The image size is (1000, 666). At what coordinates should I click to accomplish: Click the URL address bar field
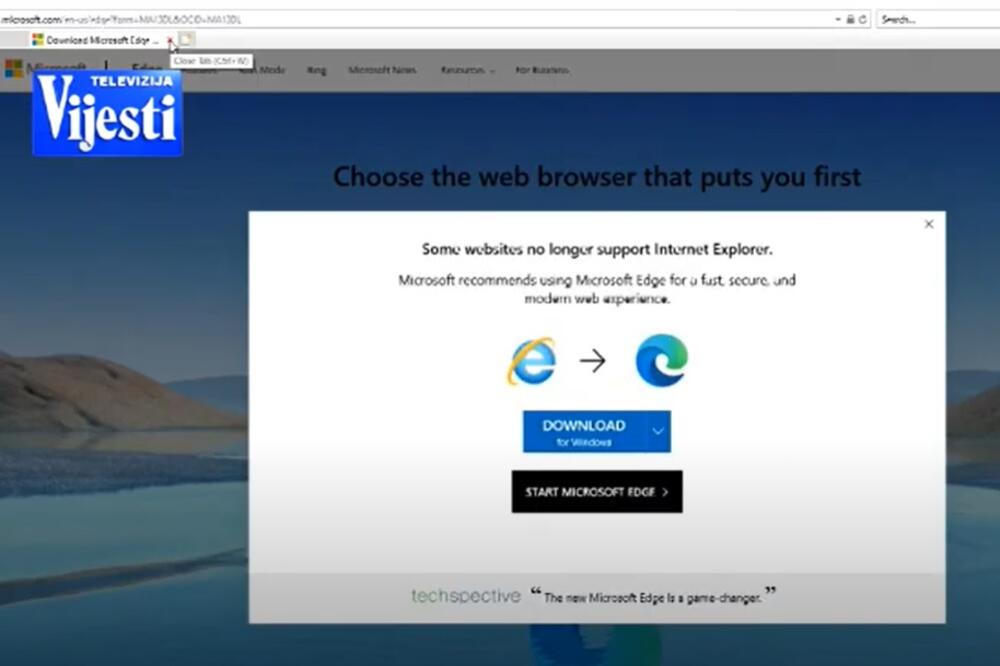[400, 19]
